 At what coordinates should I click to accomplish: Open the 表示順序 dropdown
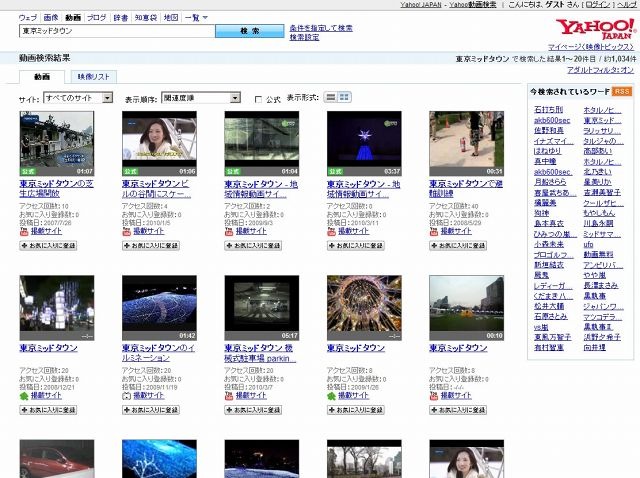[x=201, y=98]
